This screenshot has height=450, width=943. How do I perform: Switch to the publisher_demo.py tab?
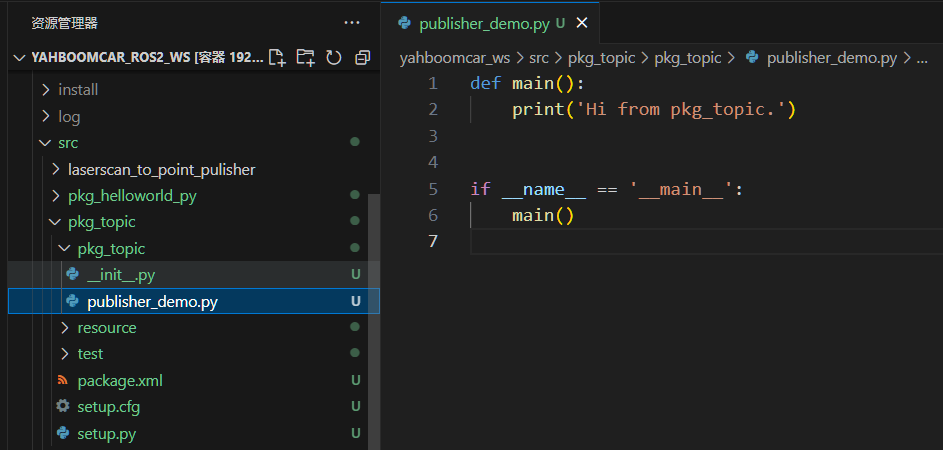pos(484,23)
